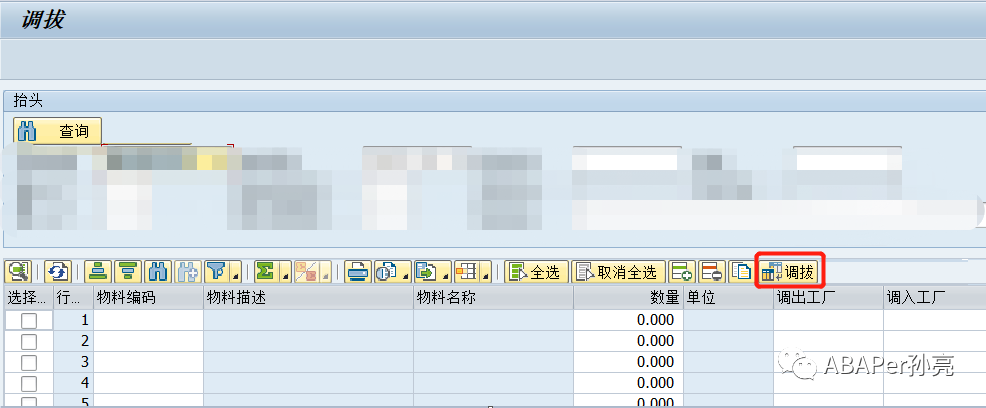Click the Find binoculars icon in the grid toolbar
Viewport: 986px width, 408px height.
(x=158, y=272)
